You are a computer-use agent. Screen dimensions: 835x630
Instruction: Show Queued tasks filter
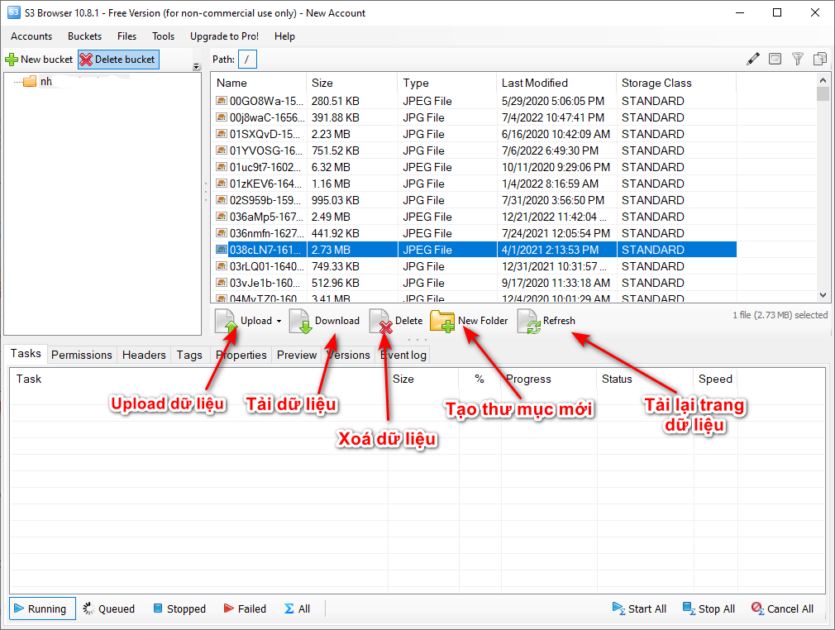[109, 609]
